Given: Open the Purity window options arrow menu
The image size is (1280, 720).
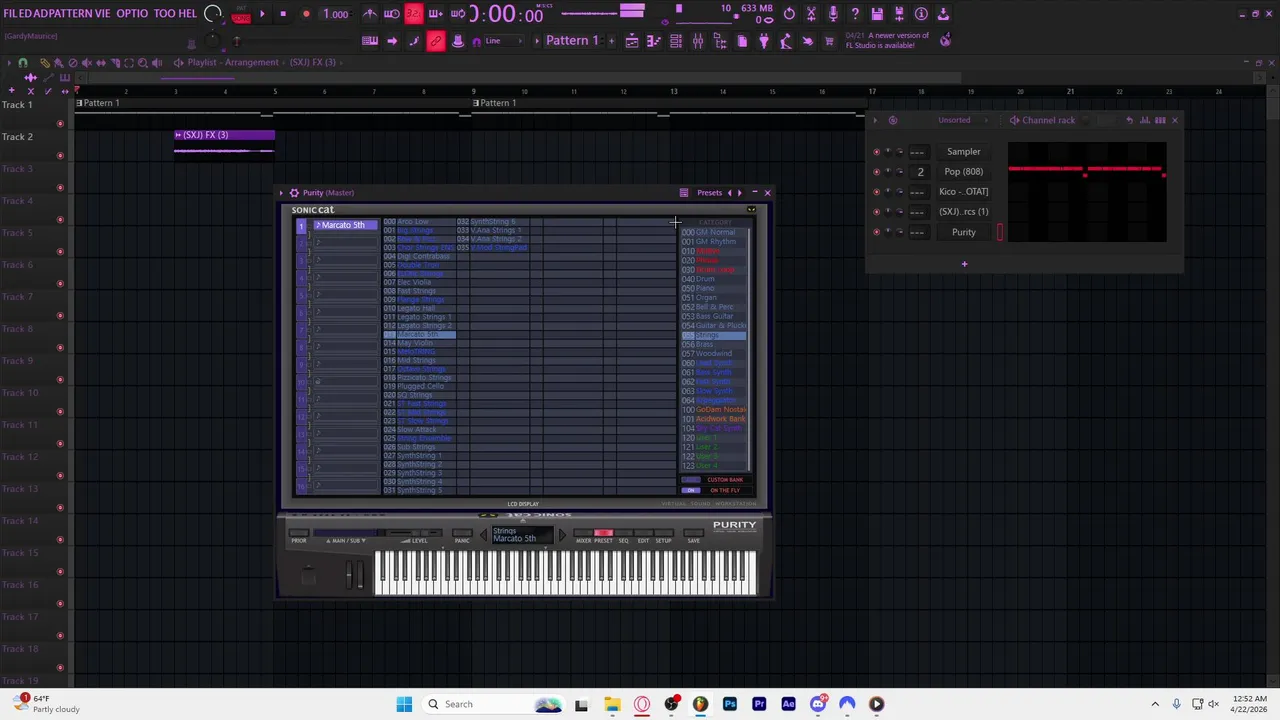Looking at the screenshot, I should pos(281,192).
